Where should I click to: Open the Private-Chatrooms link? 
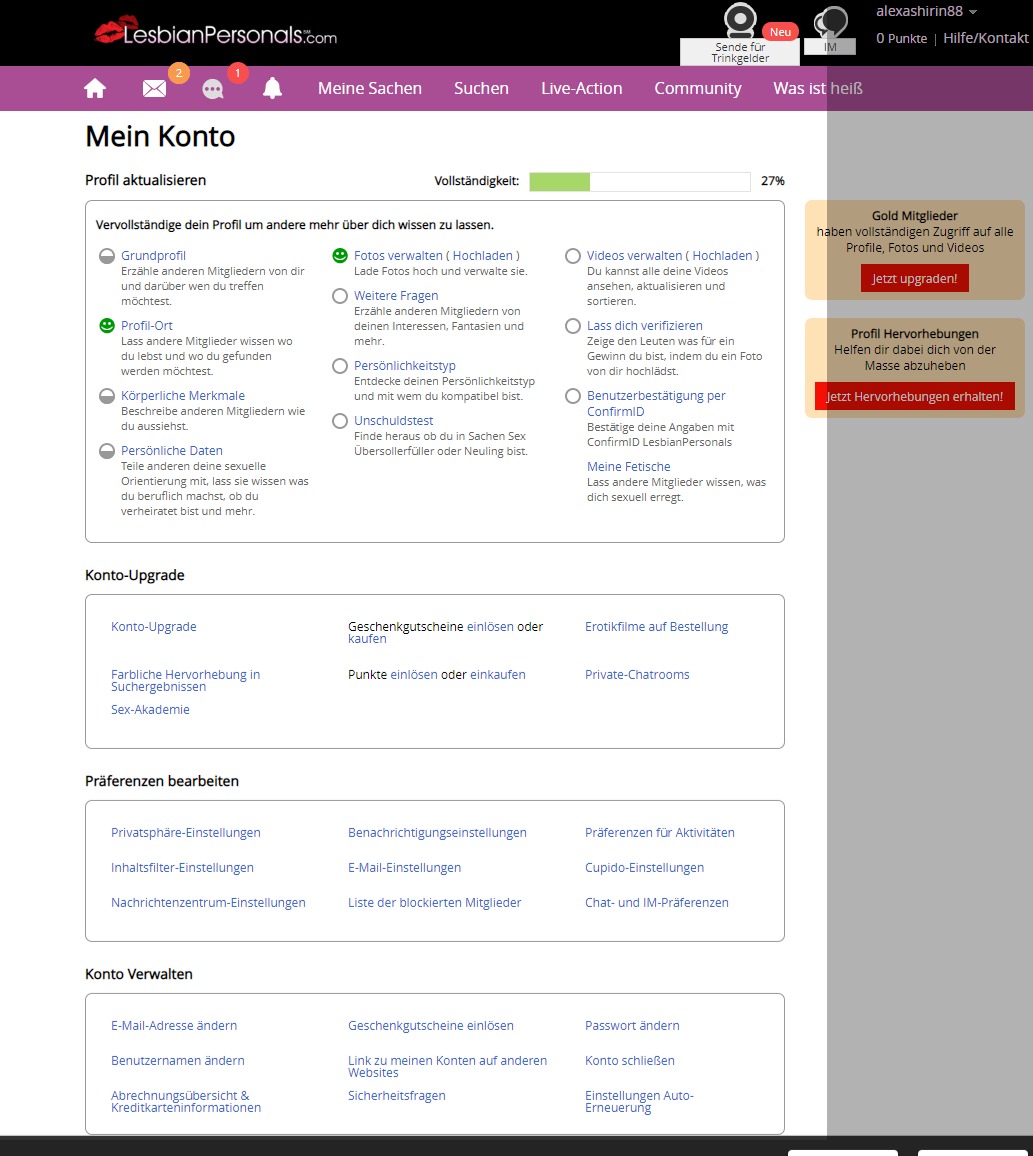coord(637,675)
